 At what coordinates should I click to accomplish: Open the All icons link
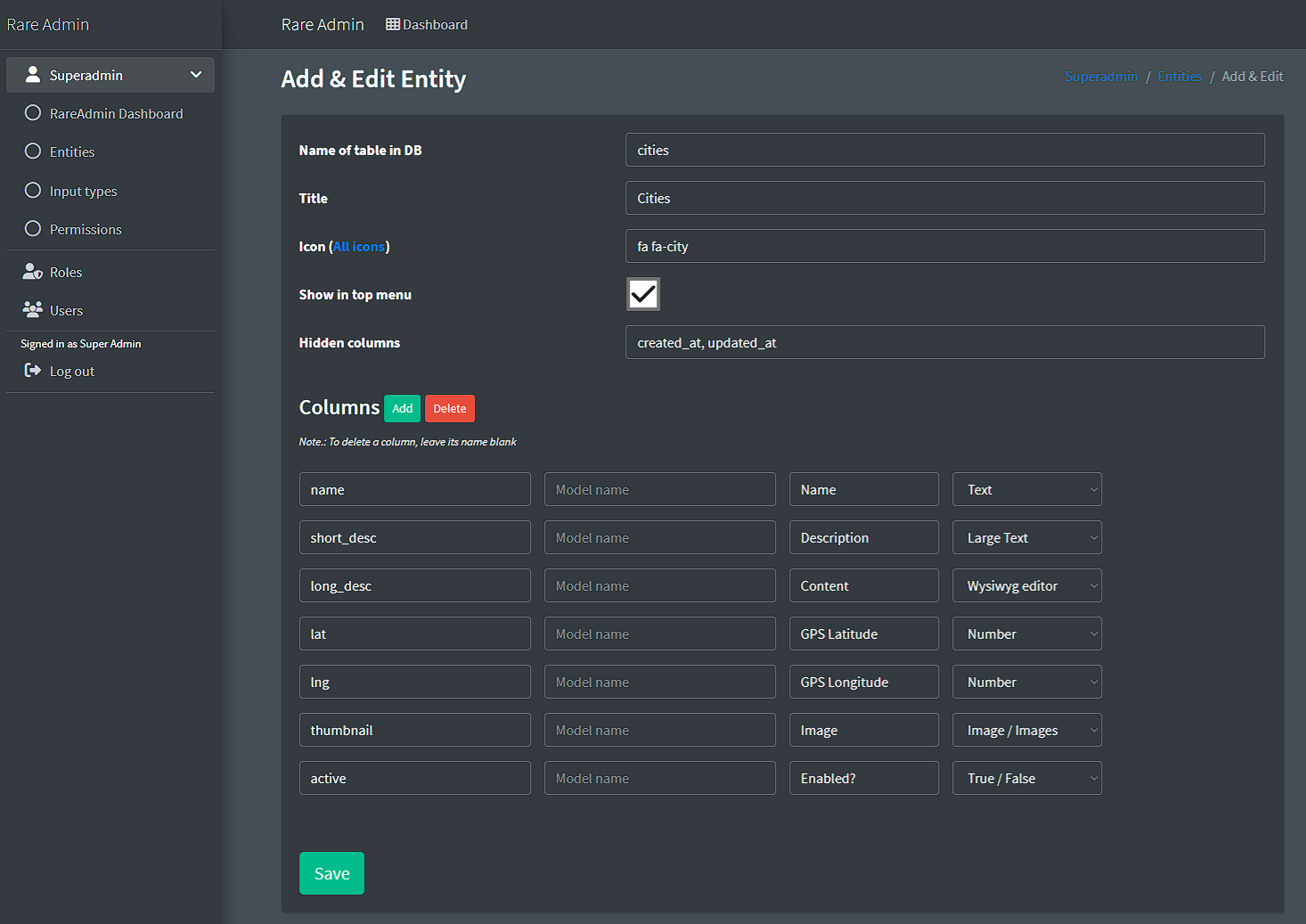(359, 247)
